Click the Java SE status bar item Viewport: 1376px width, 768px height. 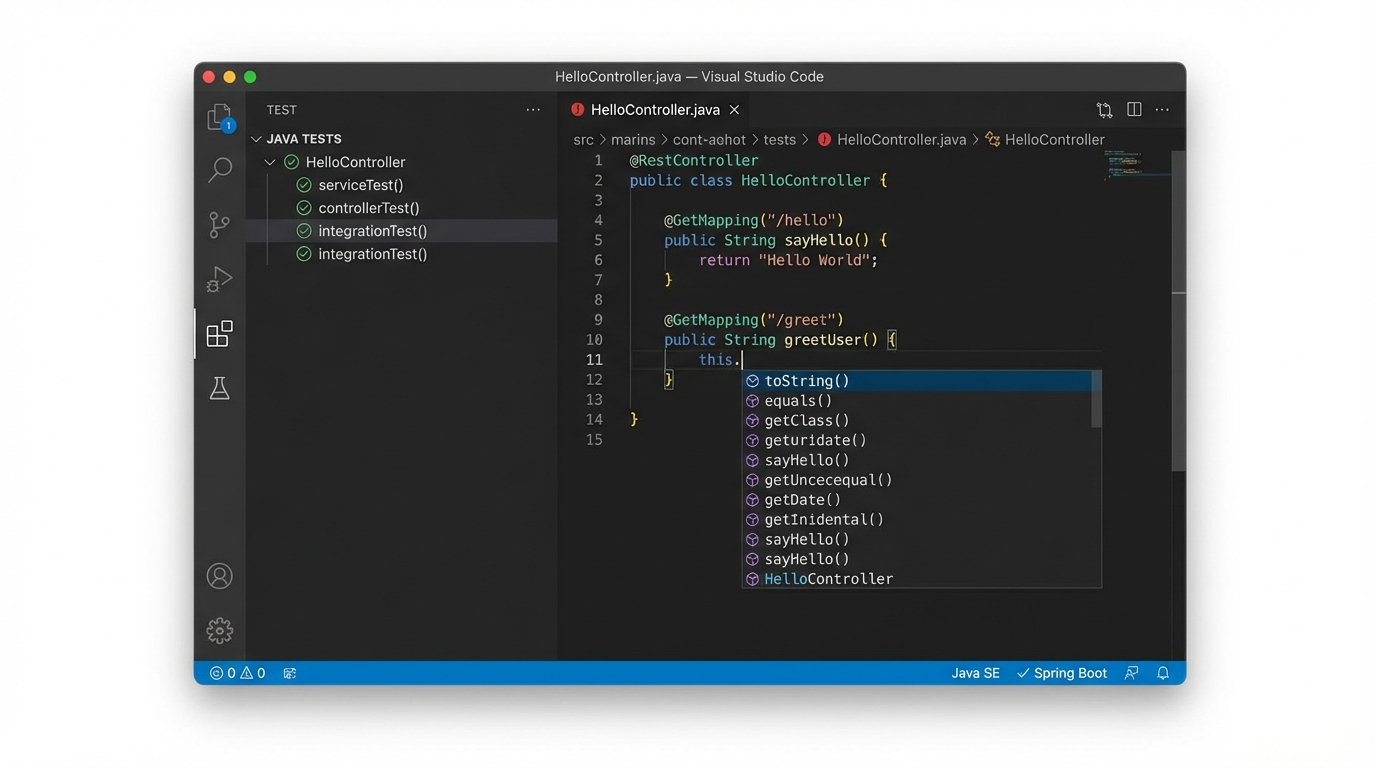coord(975,673)
